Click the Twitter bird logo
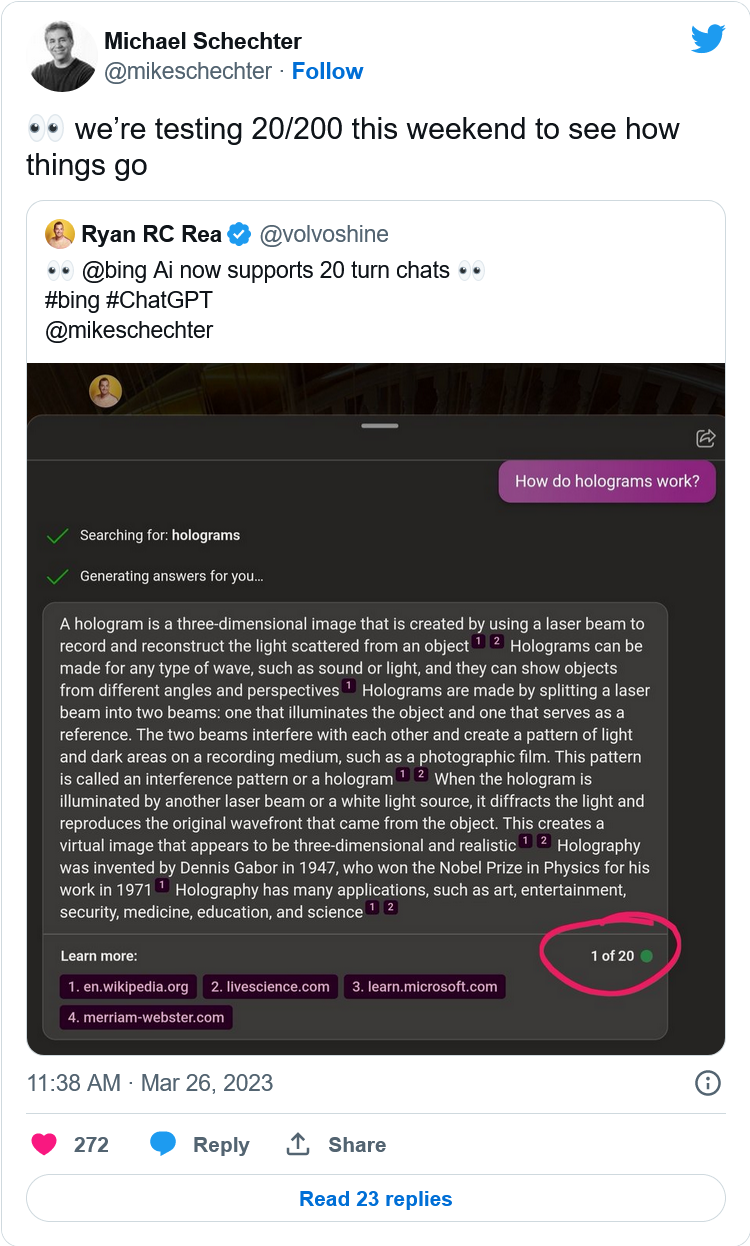 pos(708,39)
